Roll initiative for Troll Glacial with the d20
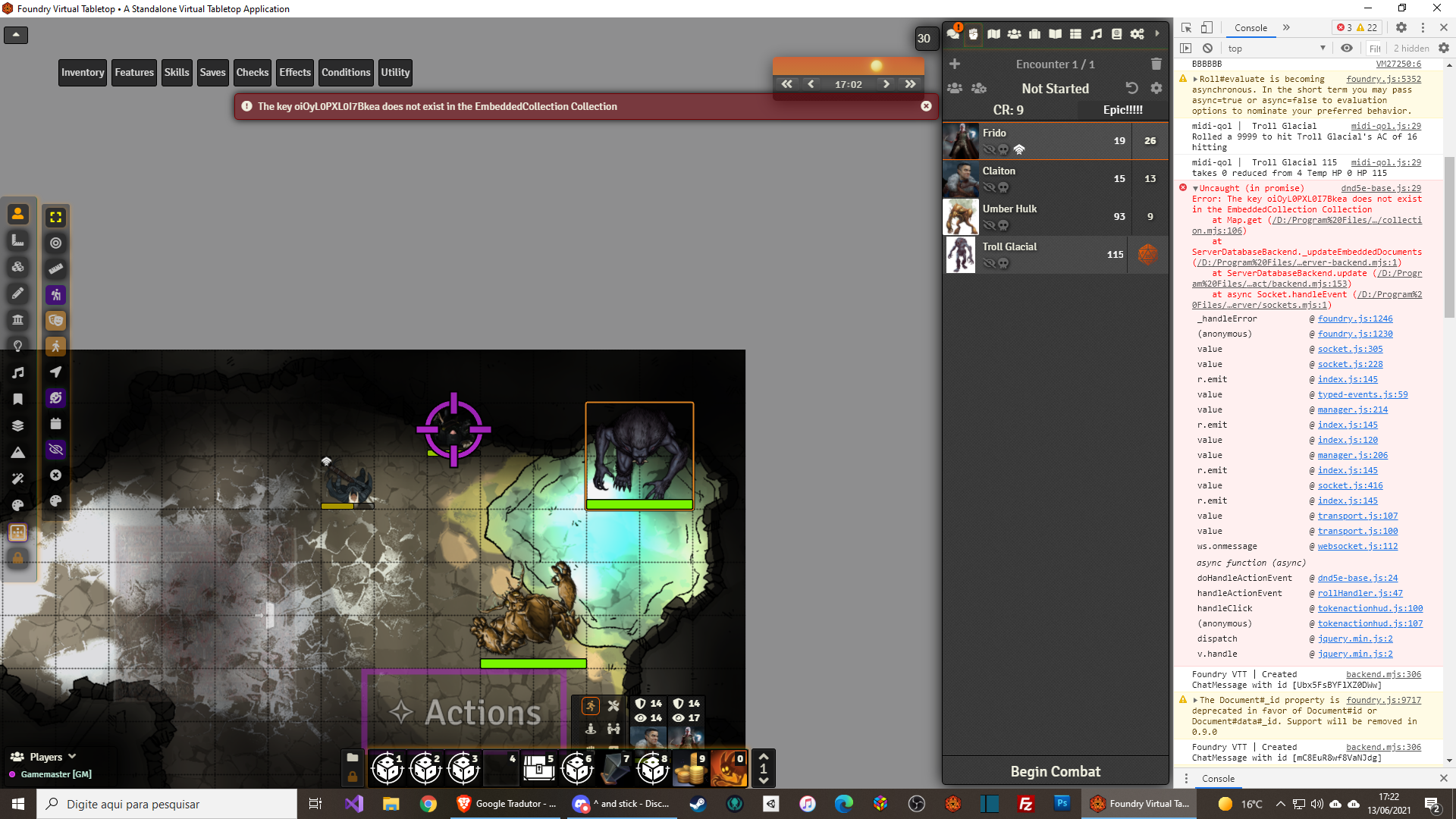The height and width of the screenshot is (819, 1456). (x=1149, y=255)
